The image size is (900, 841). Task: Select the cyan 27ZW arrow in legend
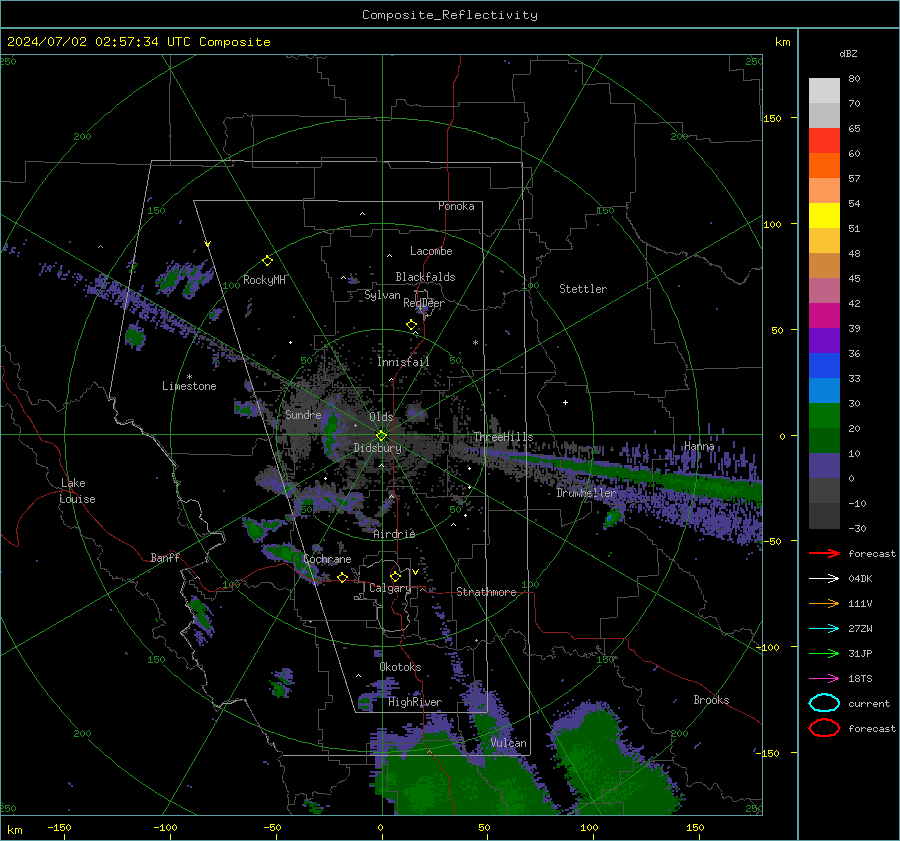click(824, 629)
